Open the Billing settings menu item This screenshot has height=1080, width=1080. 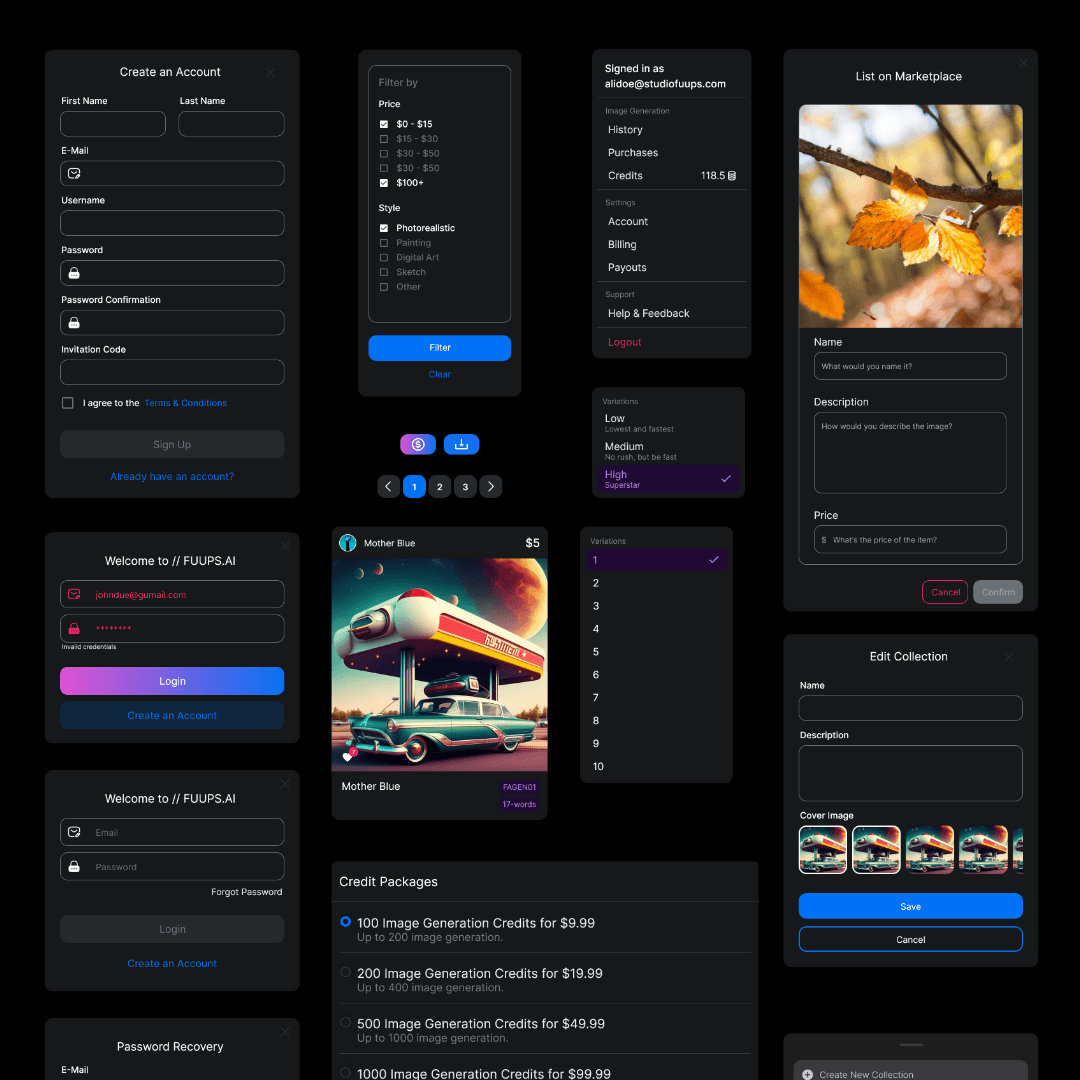pyautogui.click(x=622, y=245)
